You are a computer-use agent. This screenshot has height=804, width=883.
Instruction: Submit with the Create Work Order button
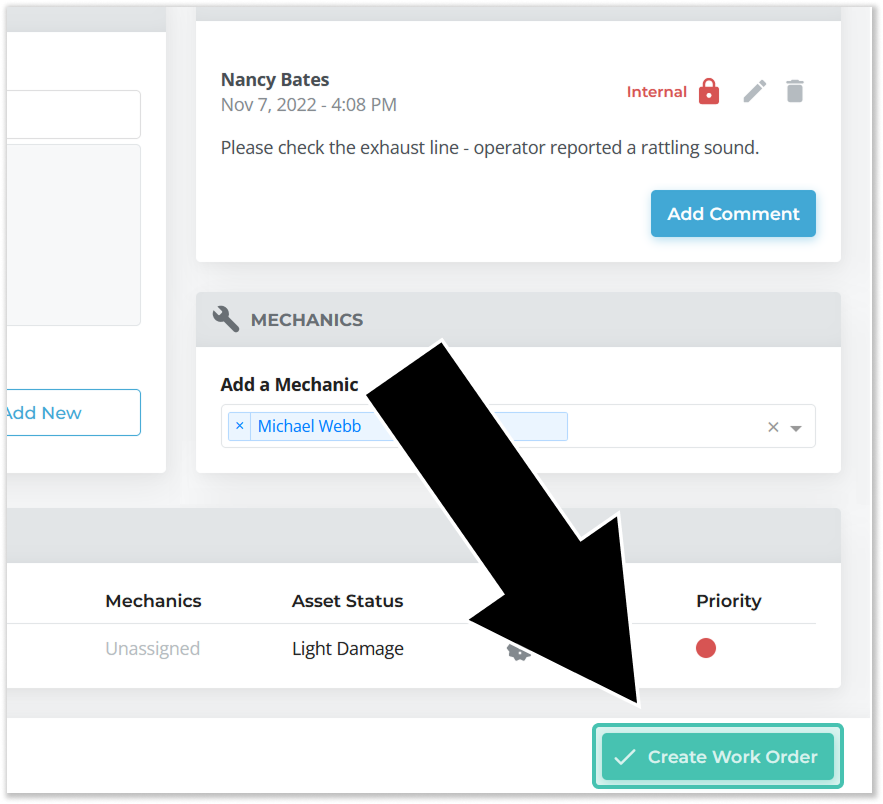(717, 757)
